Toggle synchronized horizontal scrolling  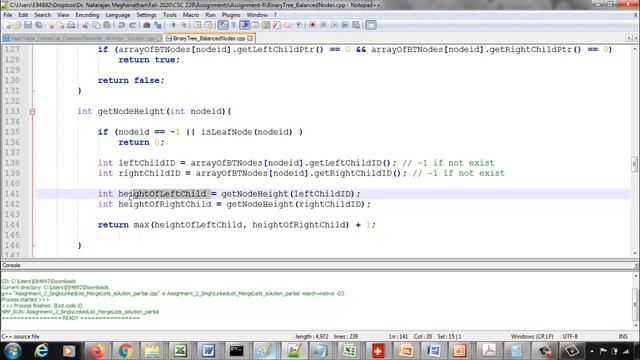(x=208, y=25)
